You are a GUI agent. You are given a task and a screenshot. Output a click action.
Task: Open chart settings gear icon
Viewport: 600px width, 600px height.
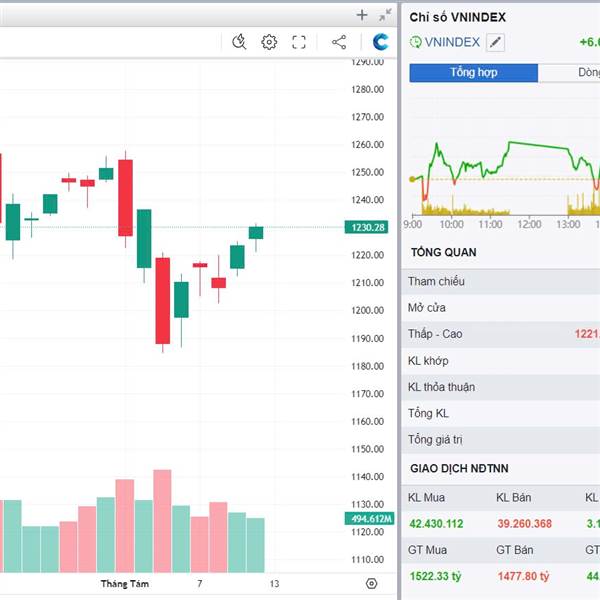[269, 42]
